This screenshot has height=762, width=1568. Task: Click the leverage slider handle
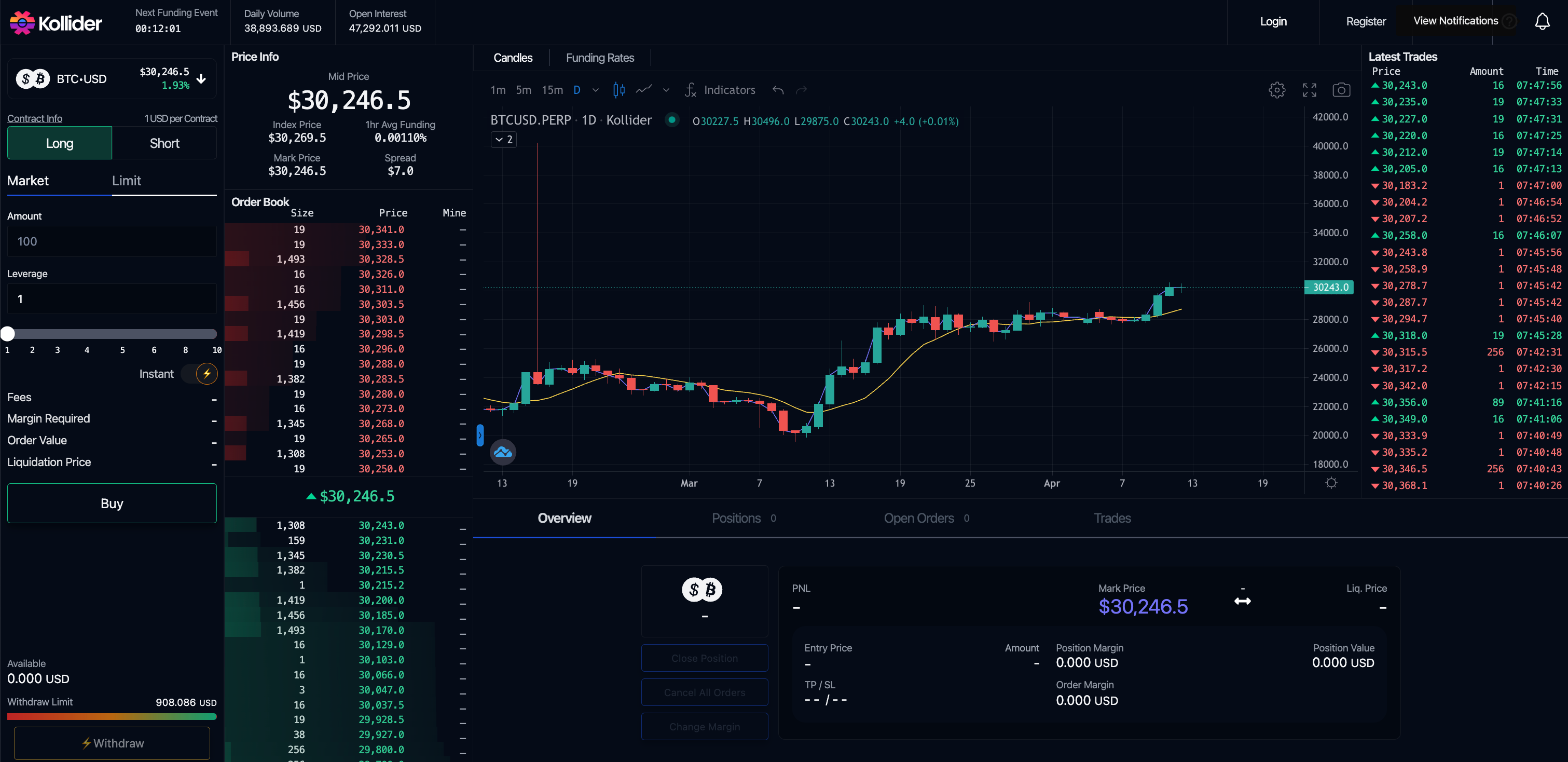click(8, 334)
